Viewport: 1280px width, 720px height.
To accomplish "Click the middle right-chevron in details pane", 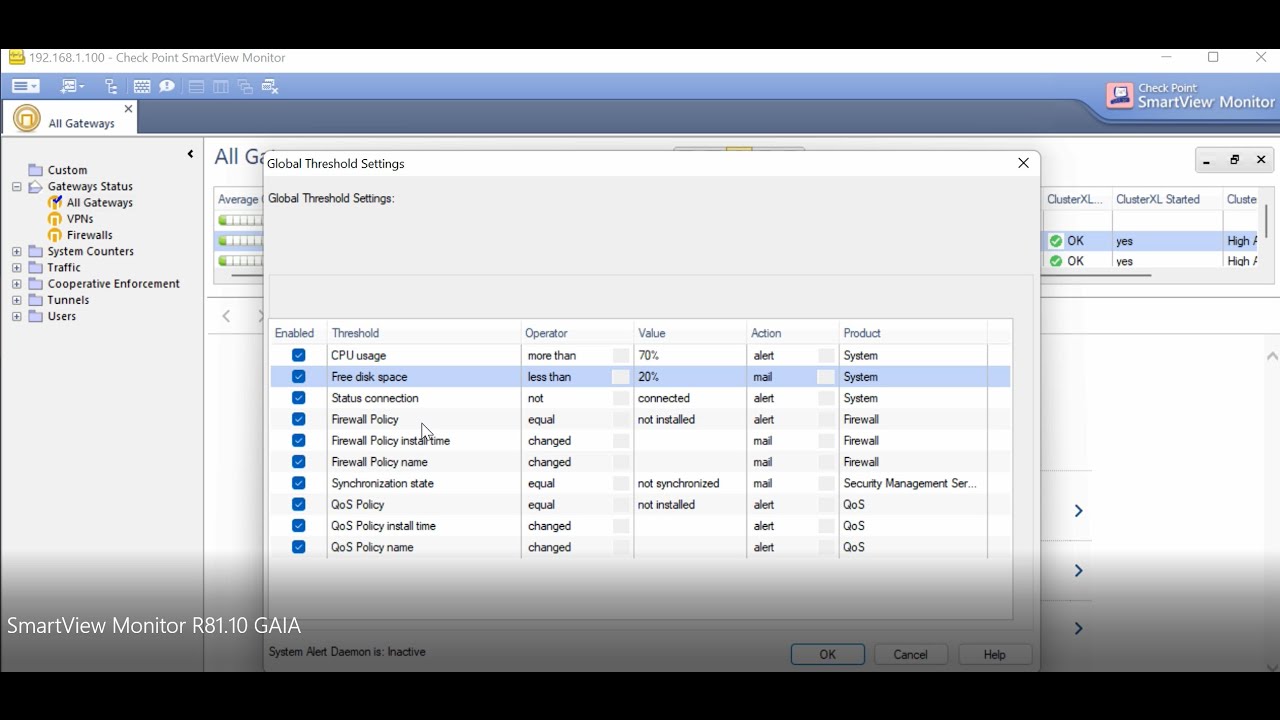I will coord(1078,571).
